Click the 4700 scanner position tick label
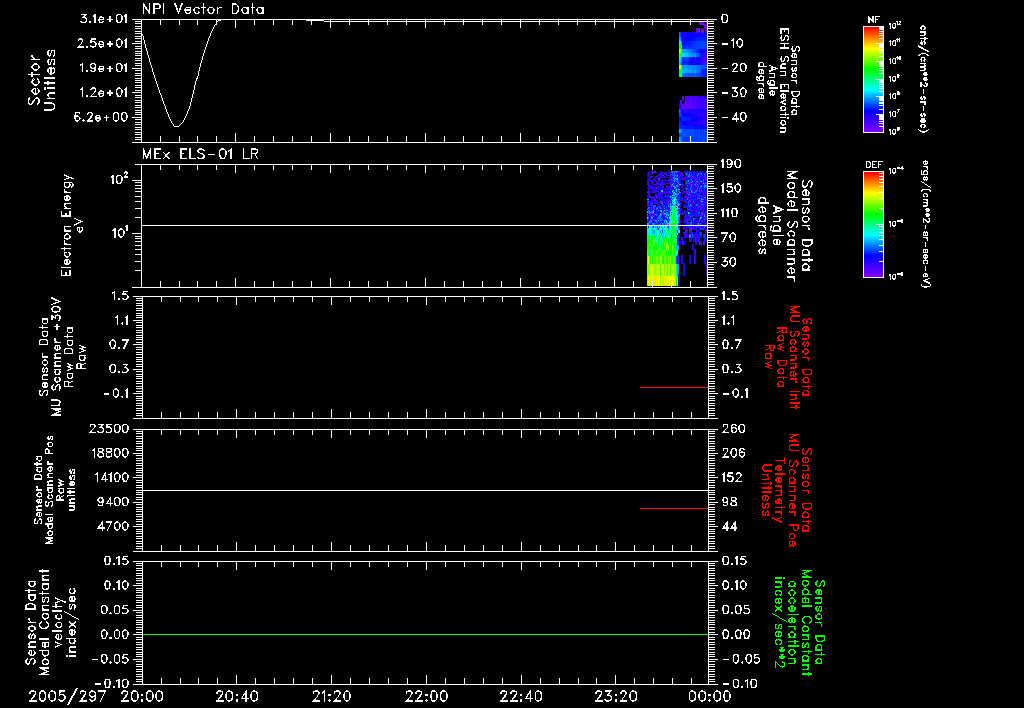The image size is (1024, 708). click(112, 527)
